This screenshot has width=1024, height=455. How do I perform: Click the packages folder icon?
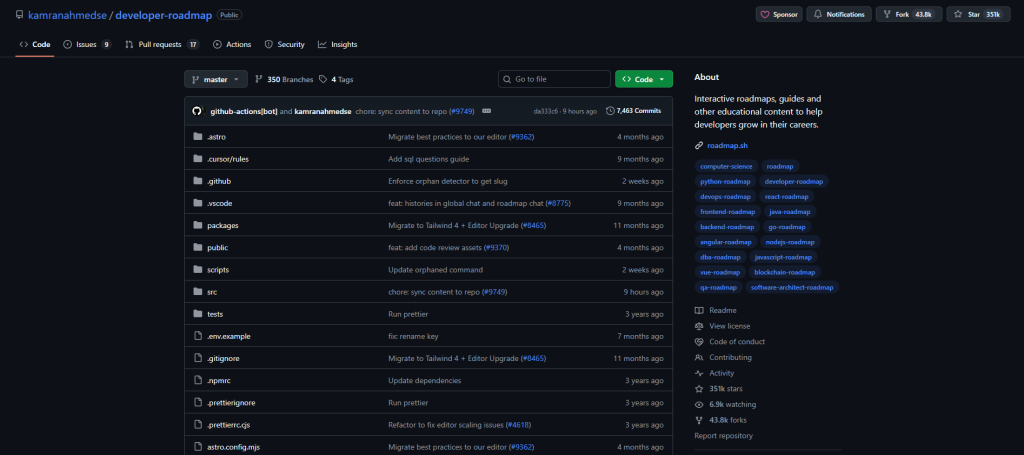(198, 225)
